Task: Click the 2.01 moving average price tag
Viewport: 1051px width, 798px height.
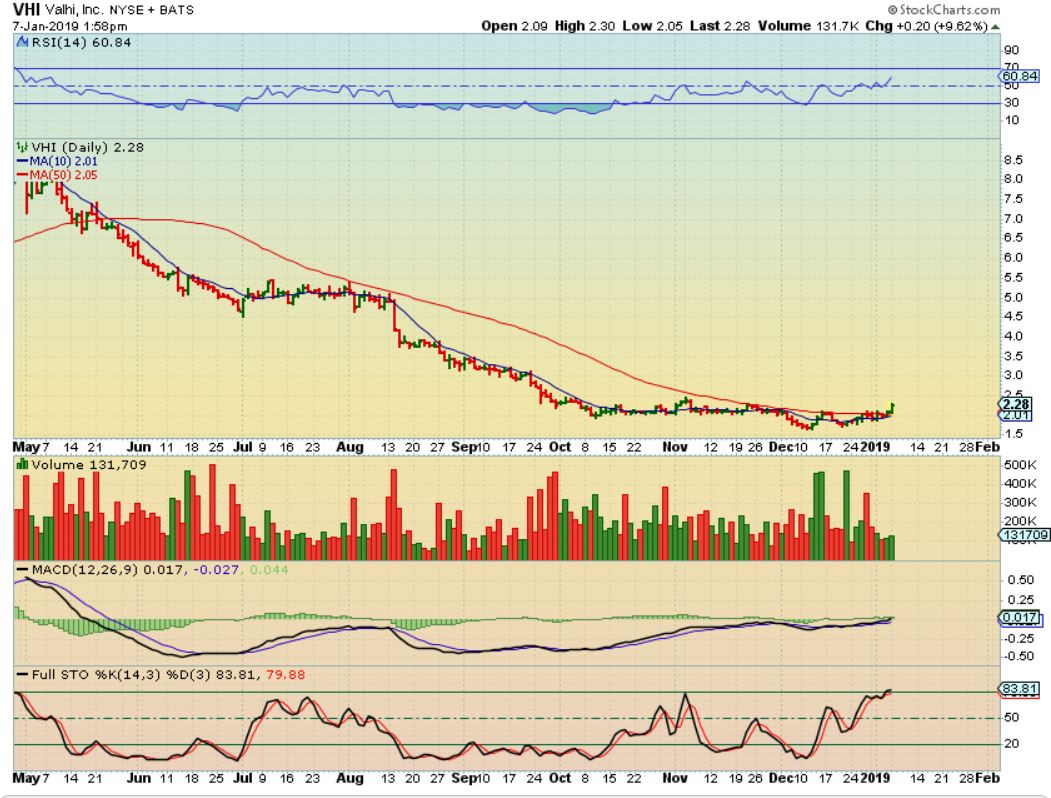Action: [1016, 415]
